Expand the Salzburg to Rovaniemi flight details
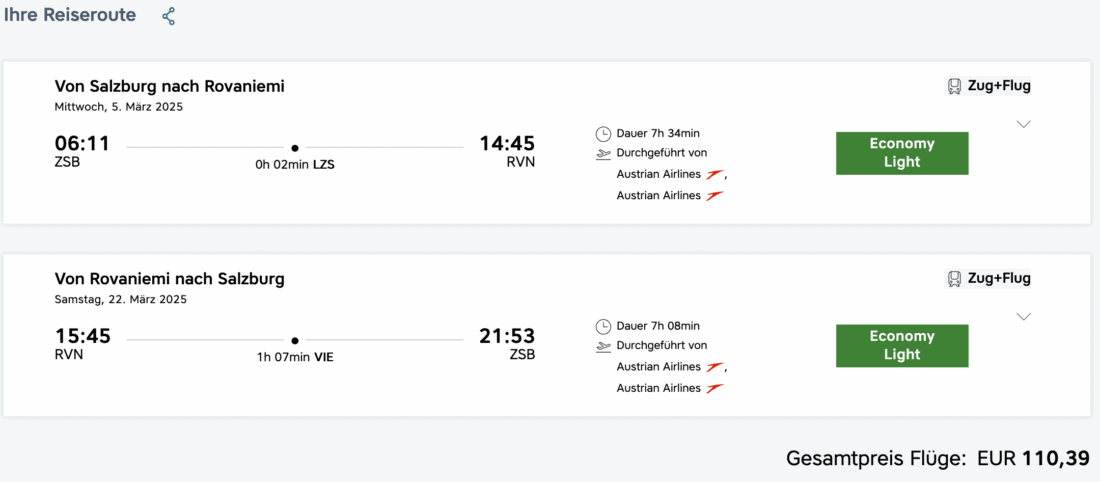 coord(1023,124)
